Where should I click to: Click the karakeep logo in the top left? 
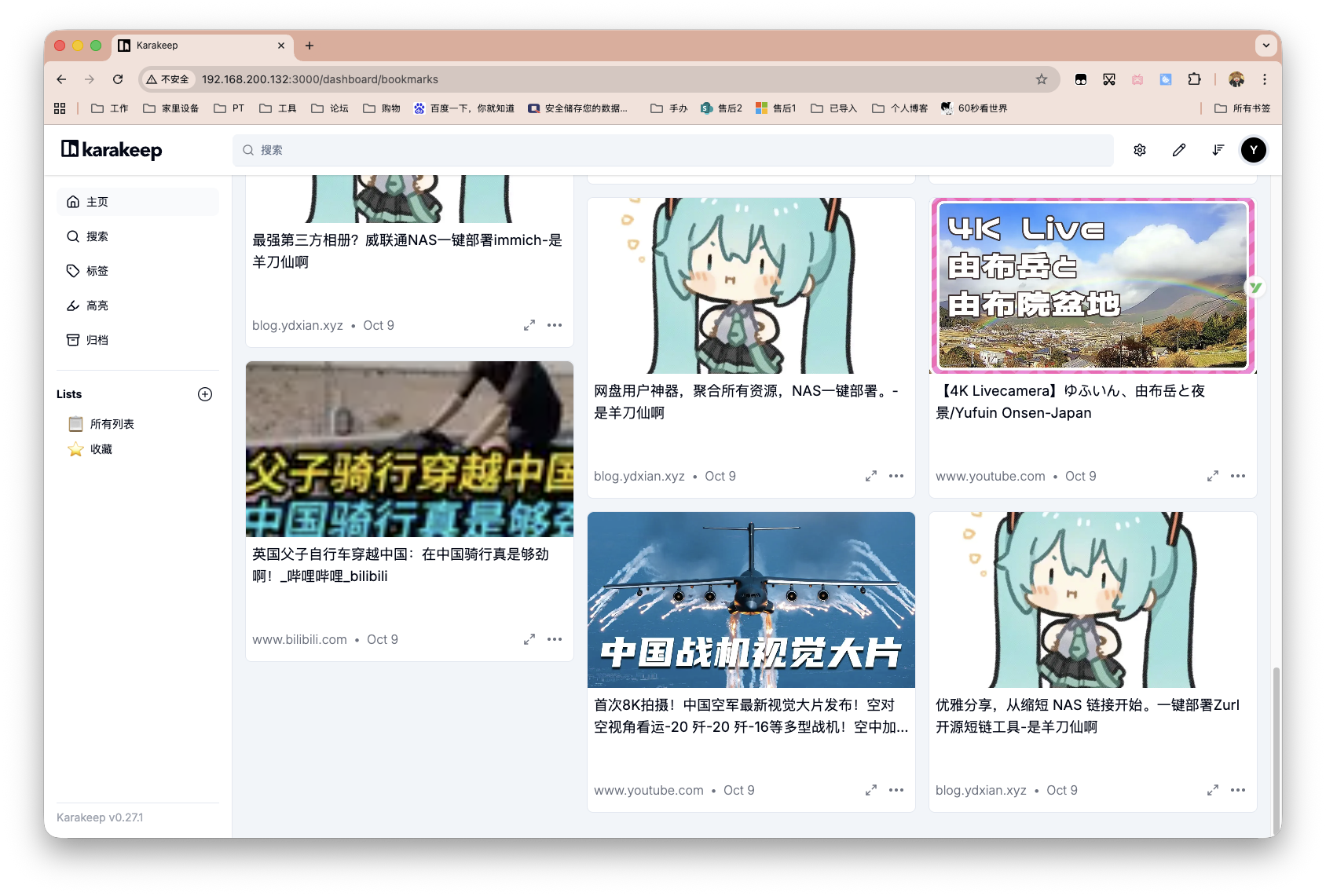pos(111,149)
